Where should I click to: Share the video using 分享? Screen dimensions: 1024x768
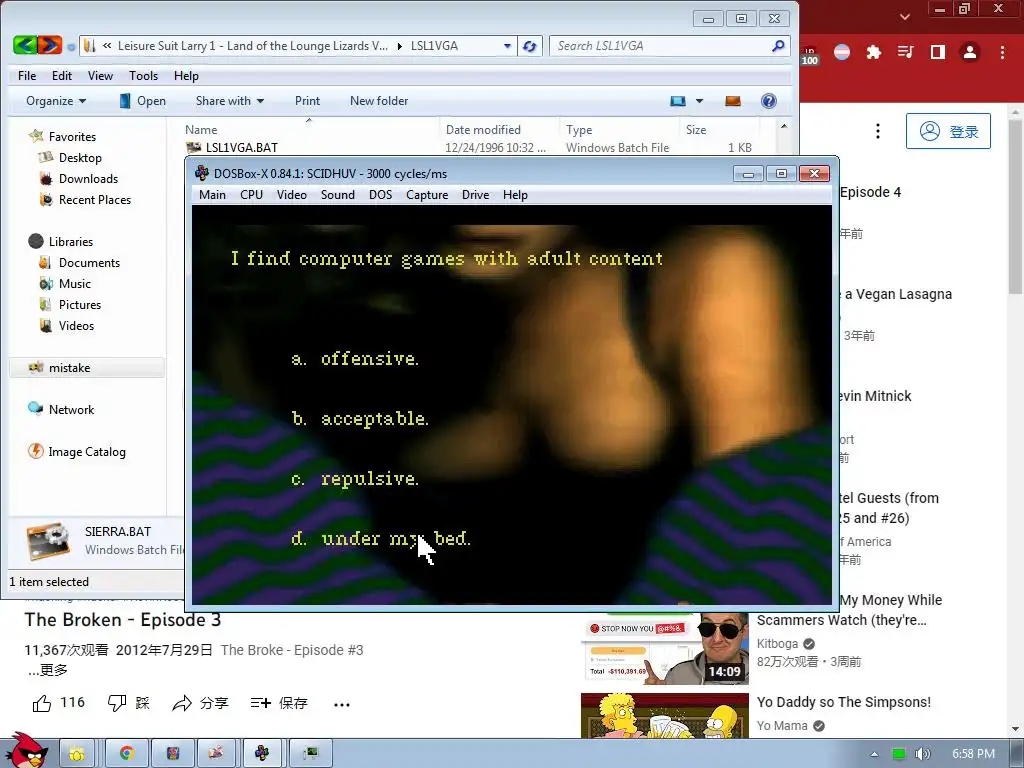[200, 703]
